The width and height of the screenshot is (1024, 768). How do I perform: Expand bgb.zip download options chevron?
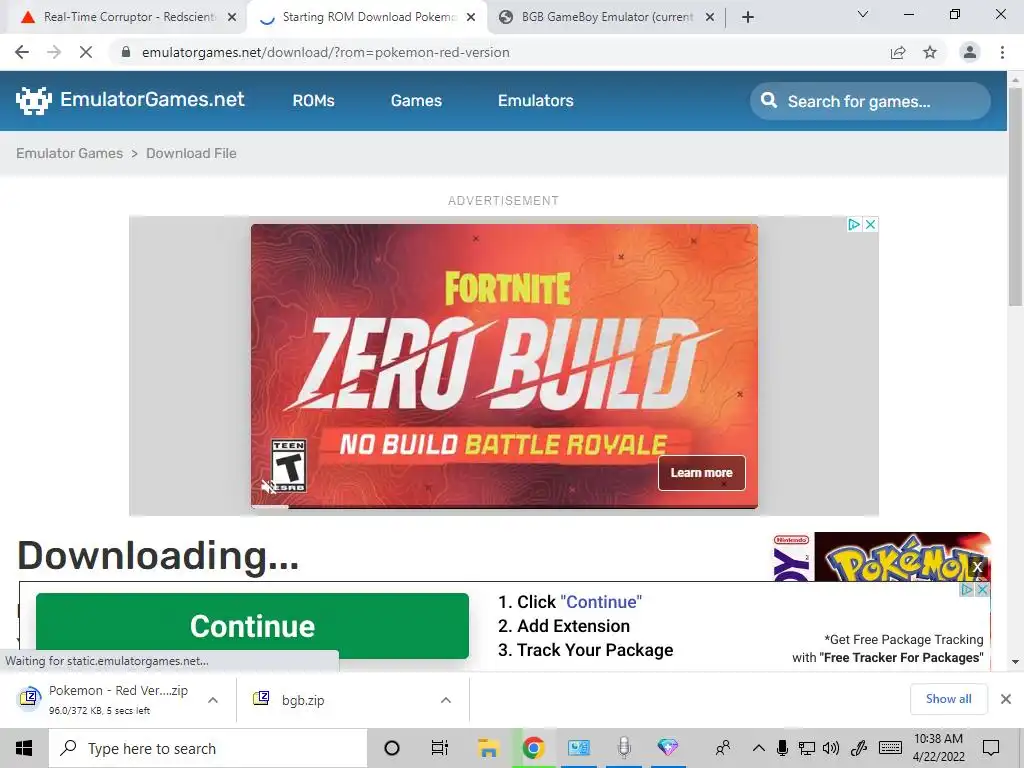pyautogui.click(x=446, y=700)
